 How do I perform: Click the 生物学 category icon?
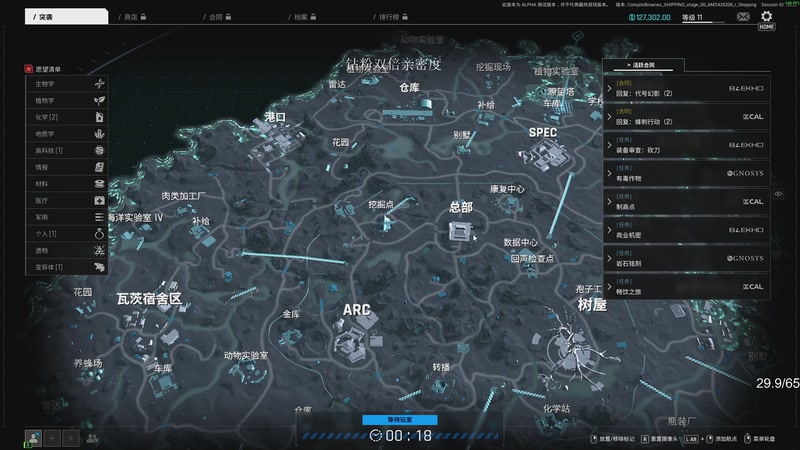tap(99, 84)
